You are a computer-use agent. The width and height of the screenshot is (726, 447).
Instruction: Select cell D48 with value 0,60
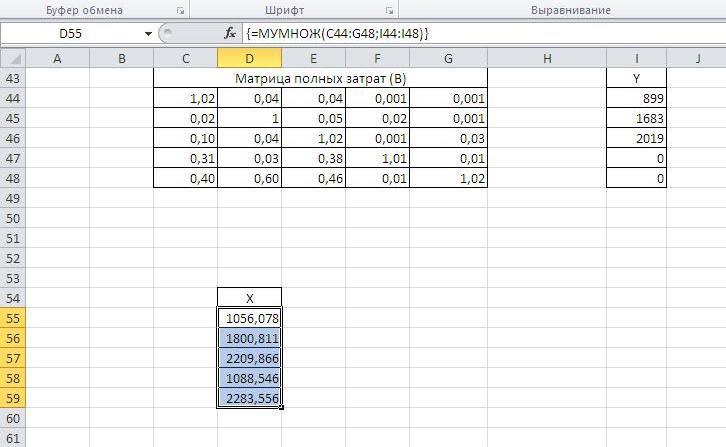click(x=249, y=178)
